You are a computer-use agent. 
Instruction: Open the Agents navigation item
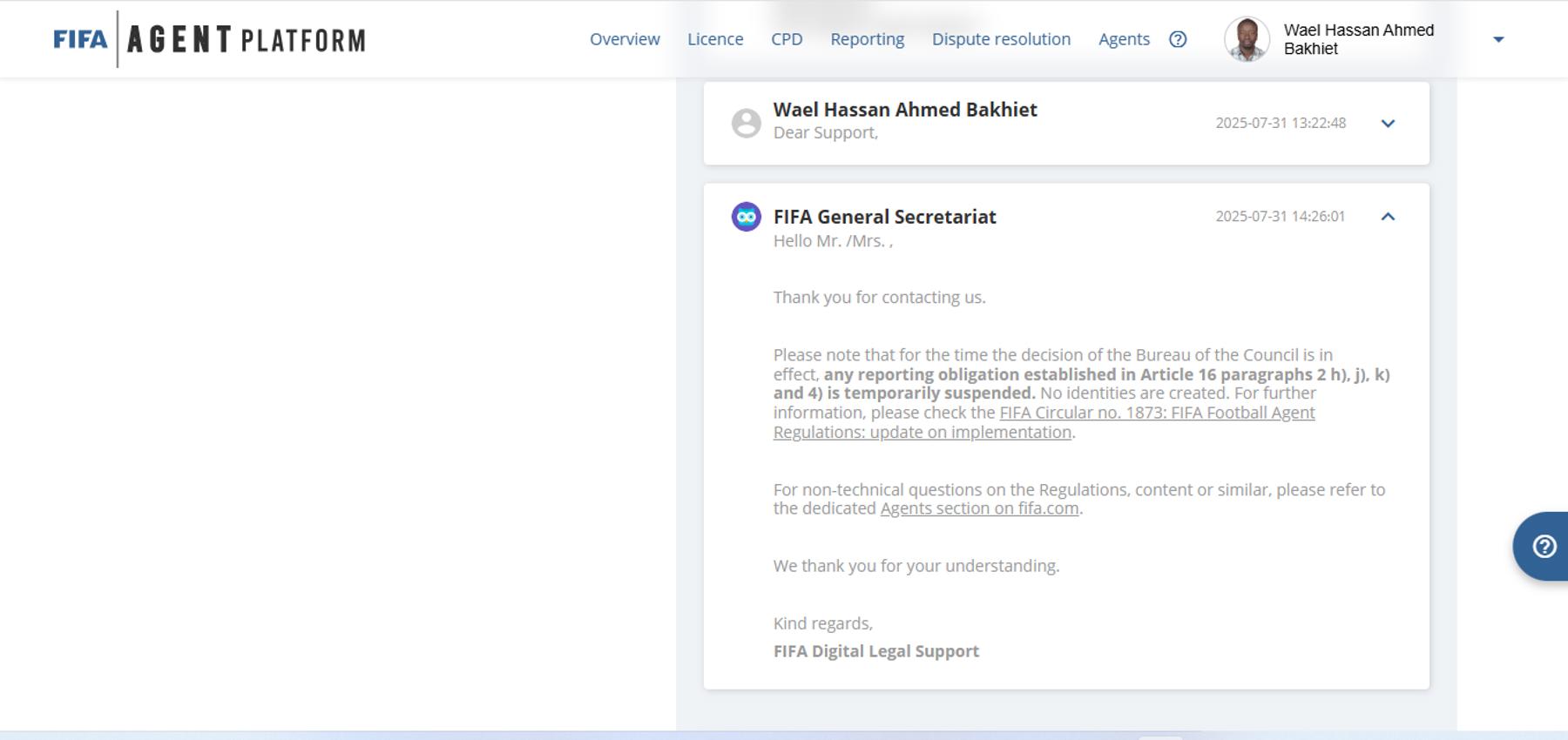(1124, 39)
